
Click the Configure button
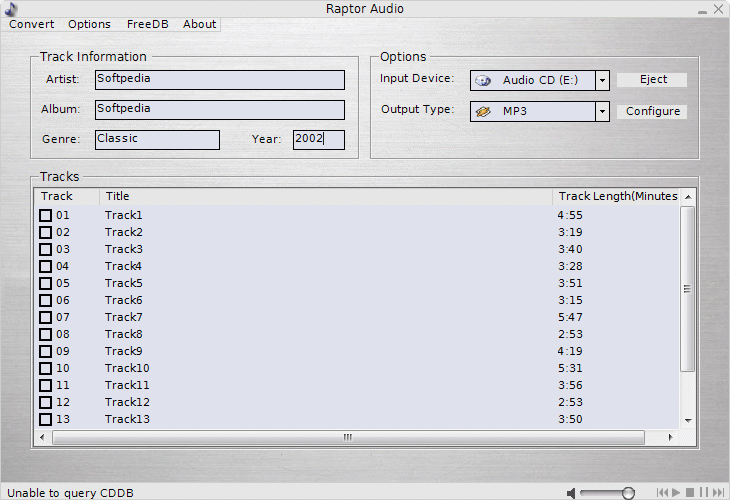(x=652, y=111)
